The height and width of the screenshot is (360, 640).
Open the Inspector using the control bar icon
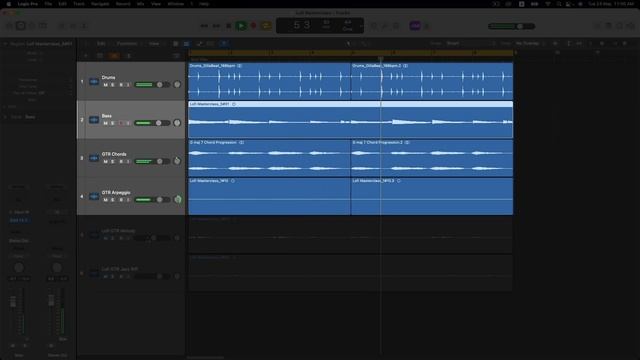click(x=20, y=26)
